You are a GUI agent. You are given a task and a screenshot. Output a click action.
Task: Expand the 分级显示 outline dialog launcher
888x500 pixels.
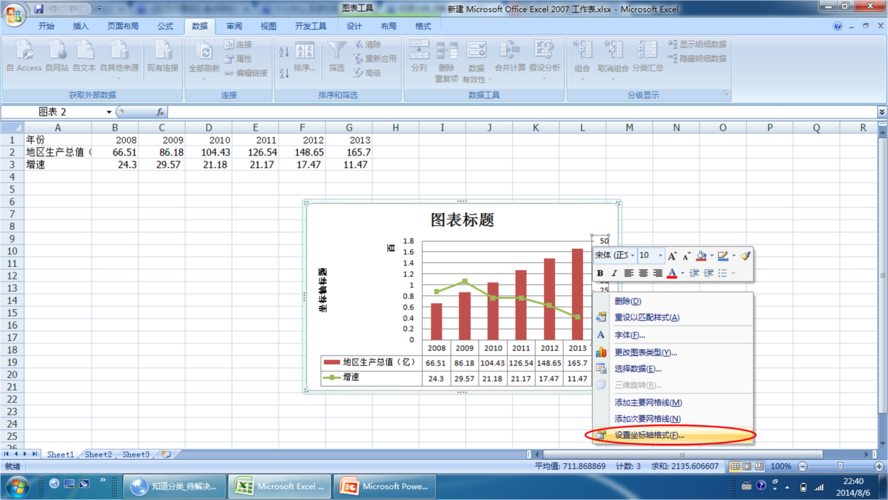pyautogui.click(x=725, y=93)
